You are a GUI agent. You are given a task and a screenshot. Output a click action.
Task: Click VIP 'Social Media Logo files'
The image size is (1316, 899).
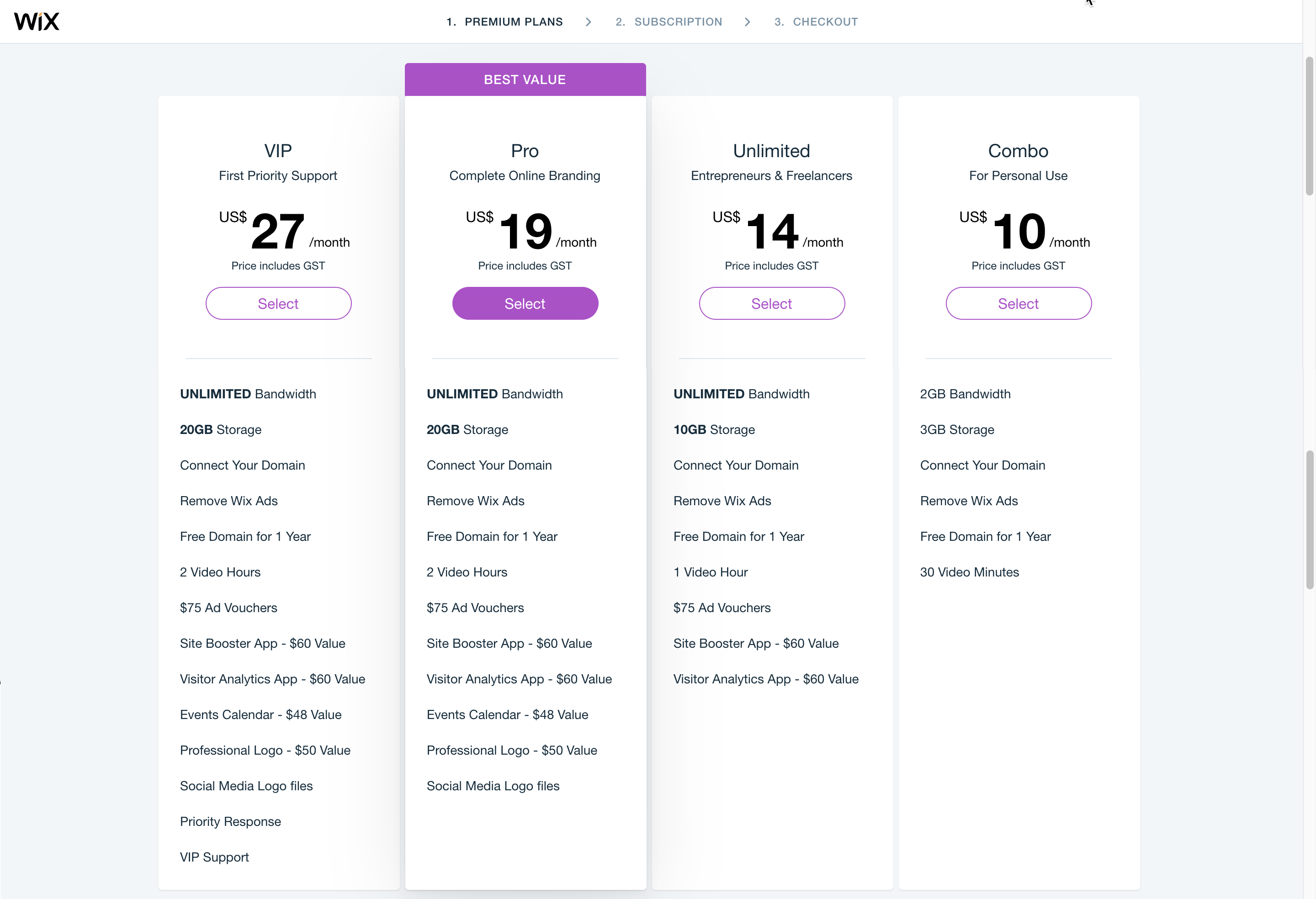point(246,786)
